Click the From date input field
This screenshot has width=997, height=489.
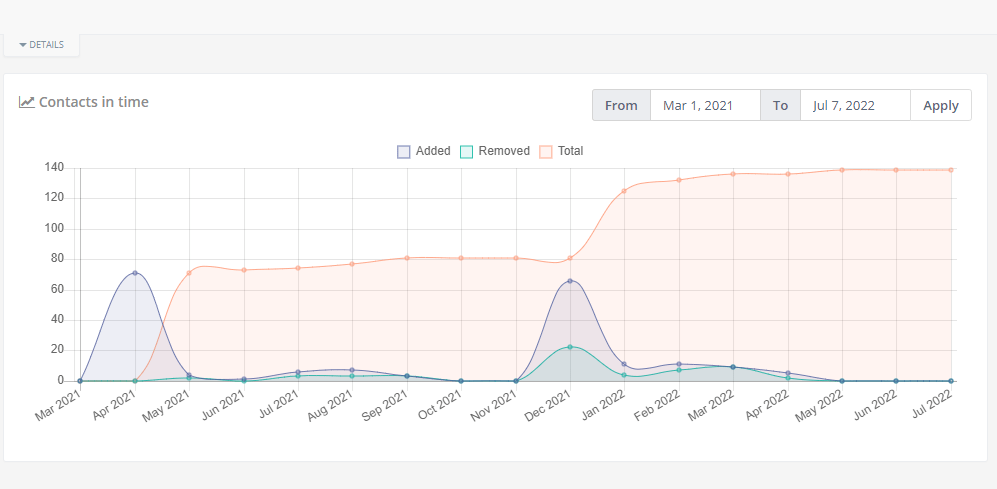(705, 105)
